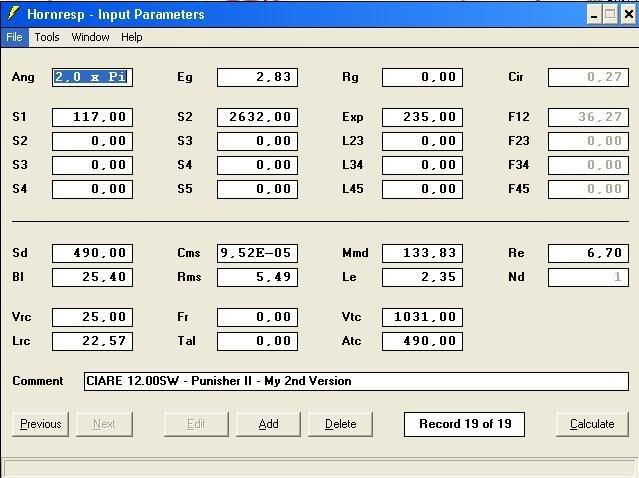
Task: Select the Re resistance field 6,70
Action: tap(588, 253)
